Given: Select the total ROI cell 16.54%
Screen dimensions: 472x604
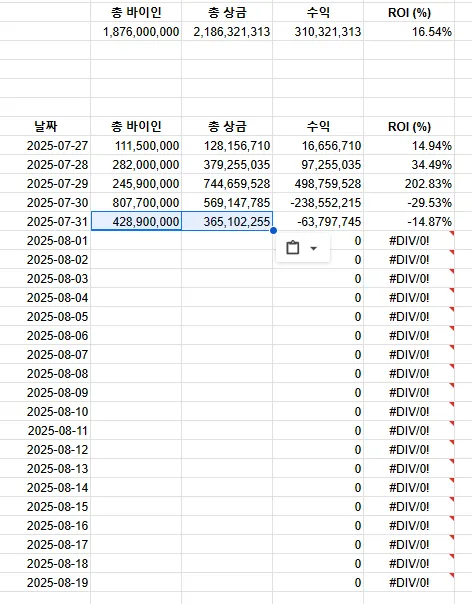Looking at the screenshot, I should click(409, 32).
